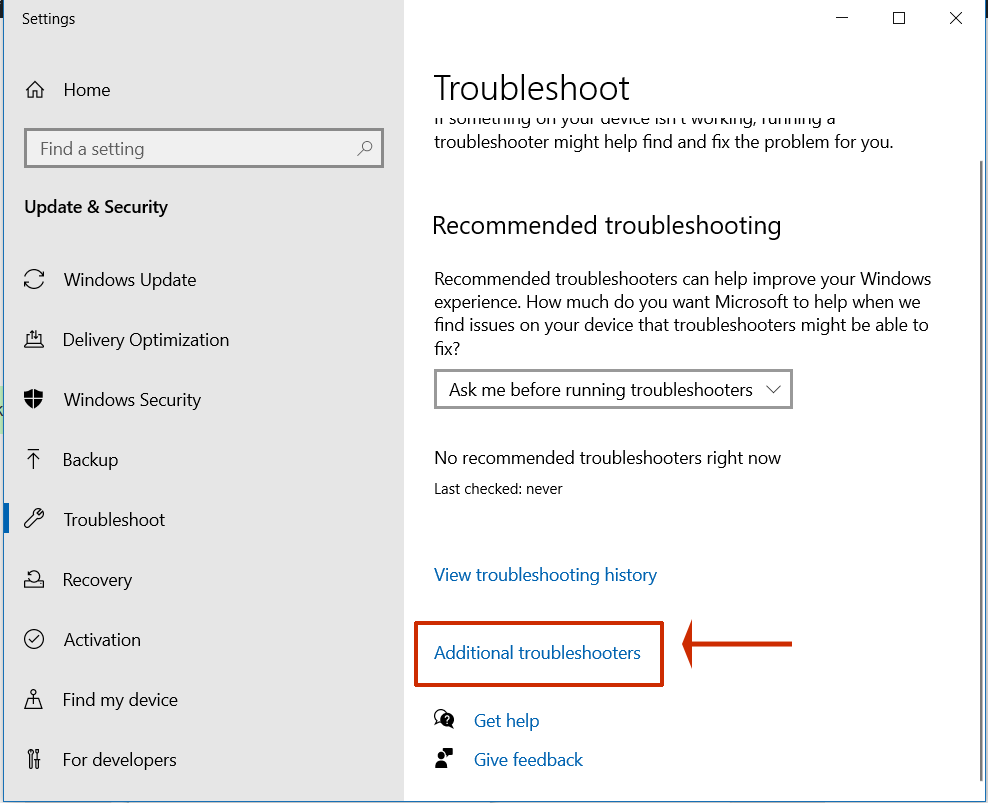This screenshot has width=988, height=803.
Task: Open the Get help link
Action: (506, 721)
